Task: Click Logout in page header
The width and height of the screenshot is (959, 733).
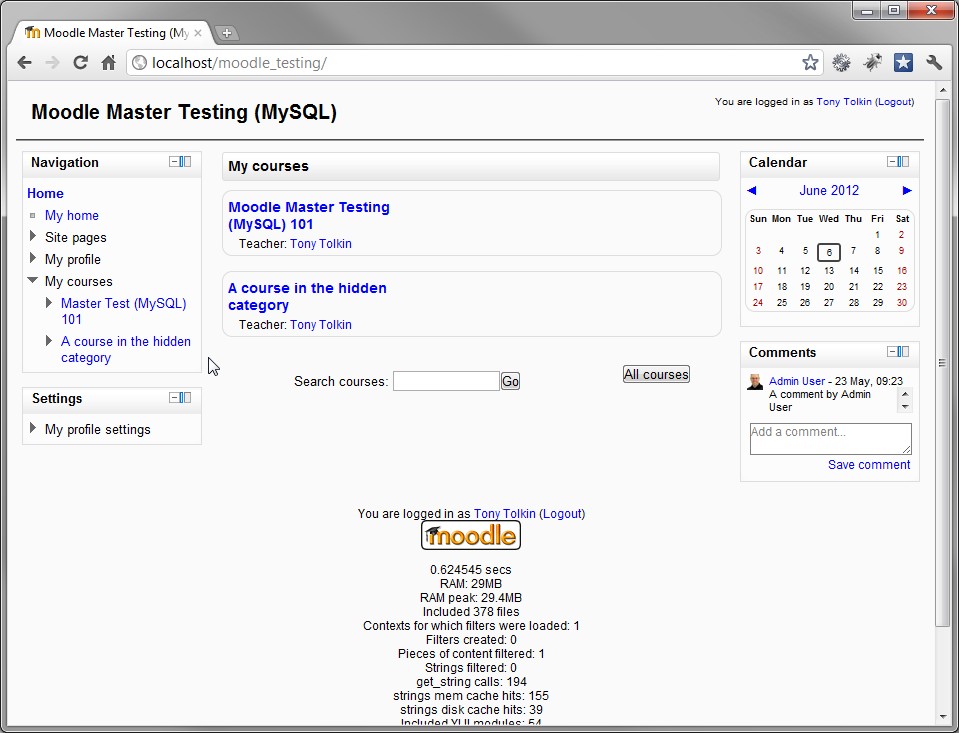Action: [x=894, y=102]
